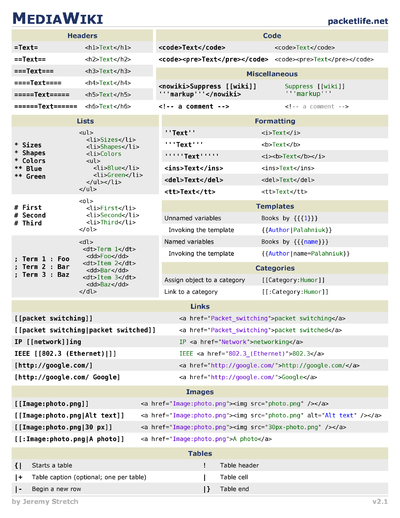Click [[Image:photo.png|Alt text]] syntax
Screen dimensions: 400x518
pyautogui.click(x=69, y=415)
